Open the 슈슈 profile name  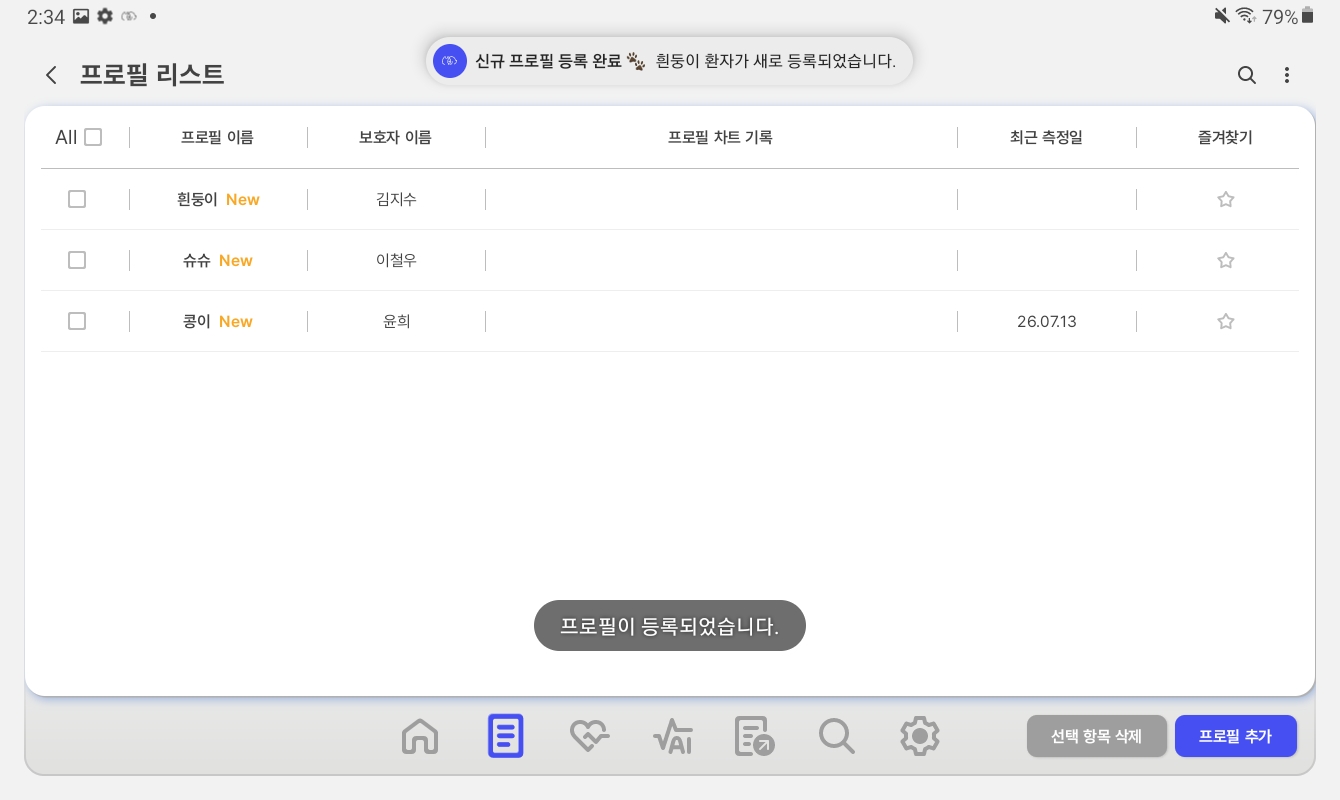tap(197, 260)
